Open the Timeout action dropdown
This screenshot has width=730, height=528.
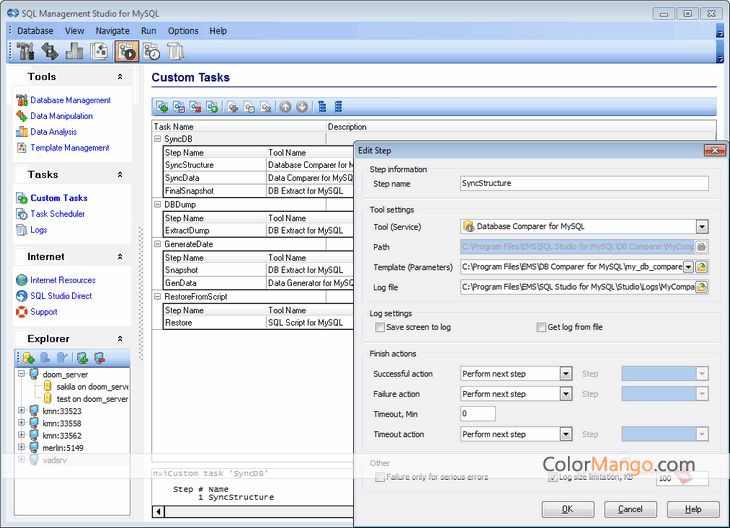click(x=566, y=434)
